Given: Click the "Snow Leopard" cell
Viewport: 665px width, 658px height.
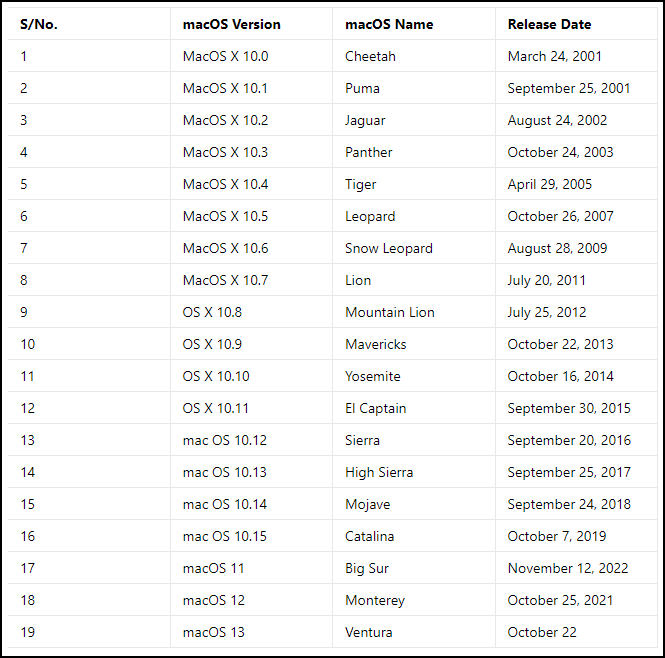Looking at the screenshot, I should [x=389, y=248].
